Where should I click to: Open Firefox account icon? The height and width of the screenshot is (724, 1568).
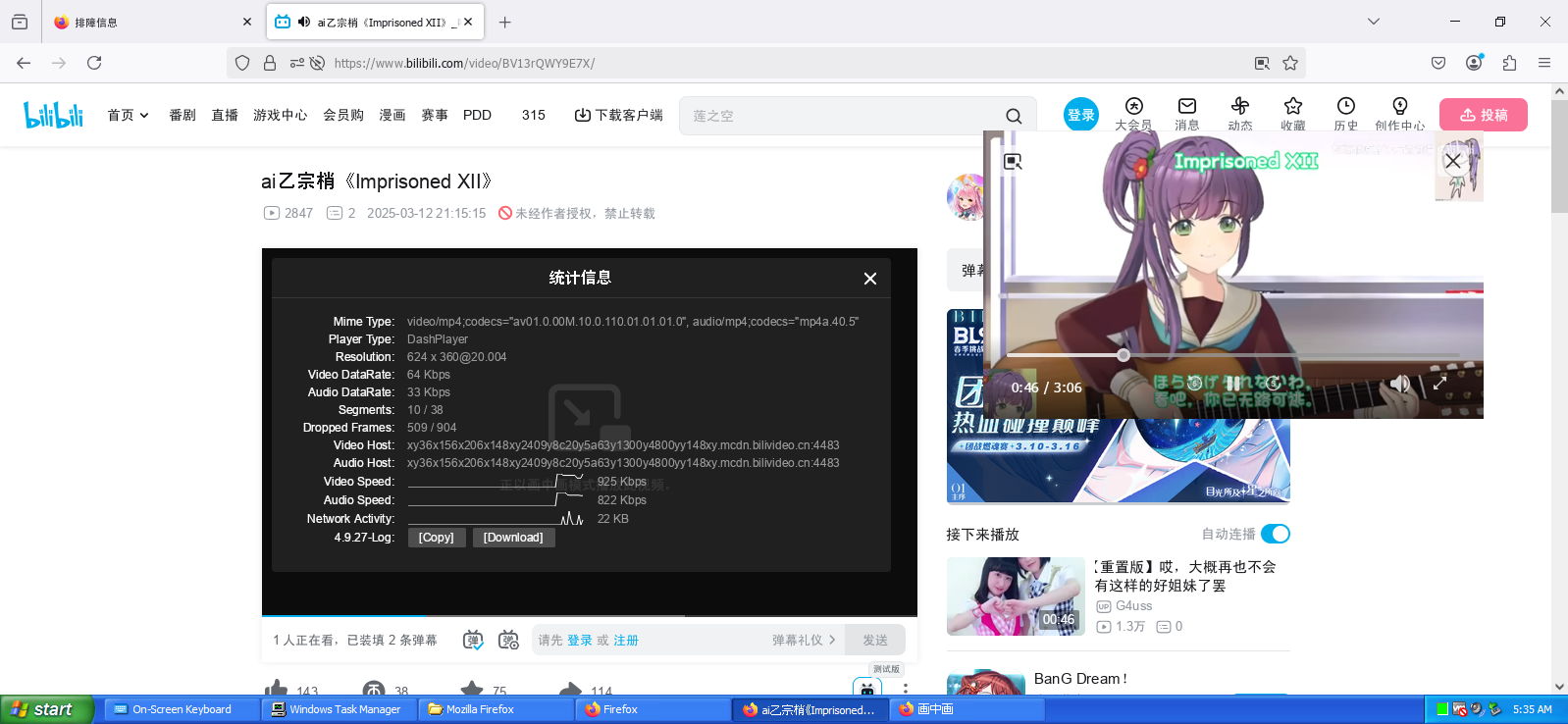pyautogui.click(x=1474, y=63)
